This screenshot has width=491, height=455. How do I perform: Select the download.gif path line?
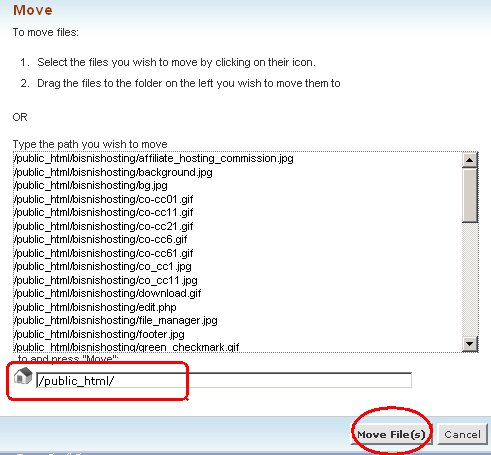click(107, 293)
